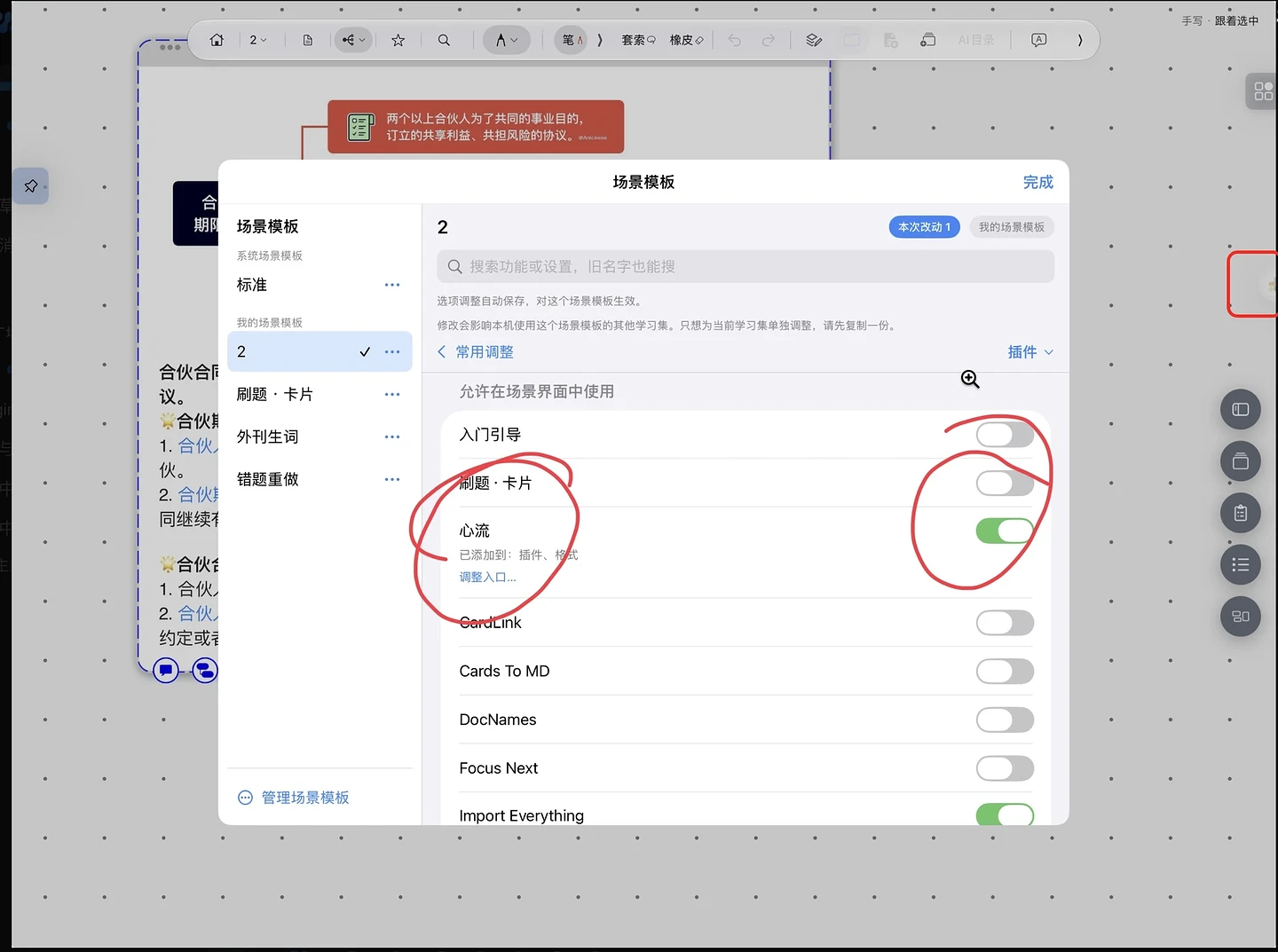Open more options for 错题重做 template
Screen dimensions: 1278x952
pos(392,479)
